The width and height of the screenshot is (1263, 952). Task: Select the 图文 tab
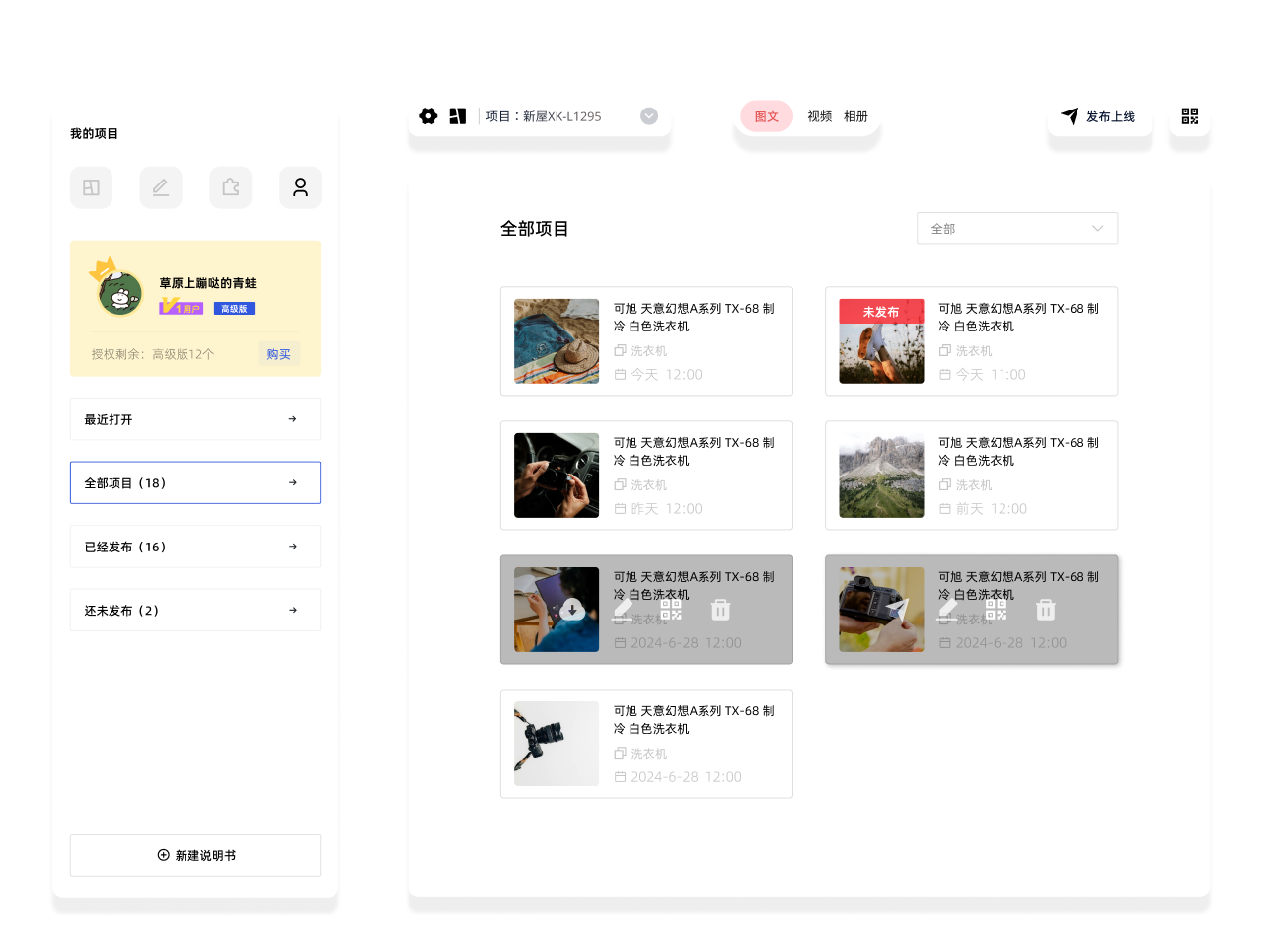(767, 116)
